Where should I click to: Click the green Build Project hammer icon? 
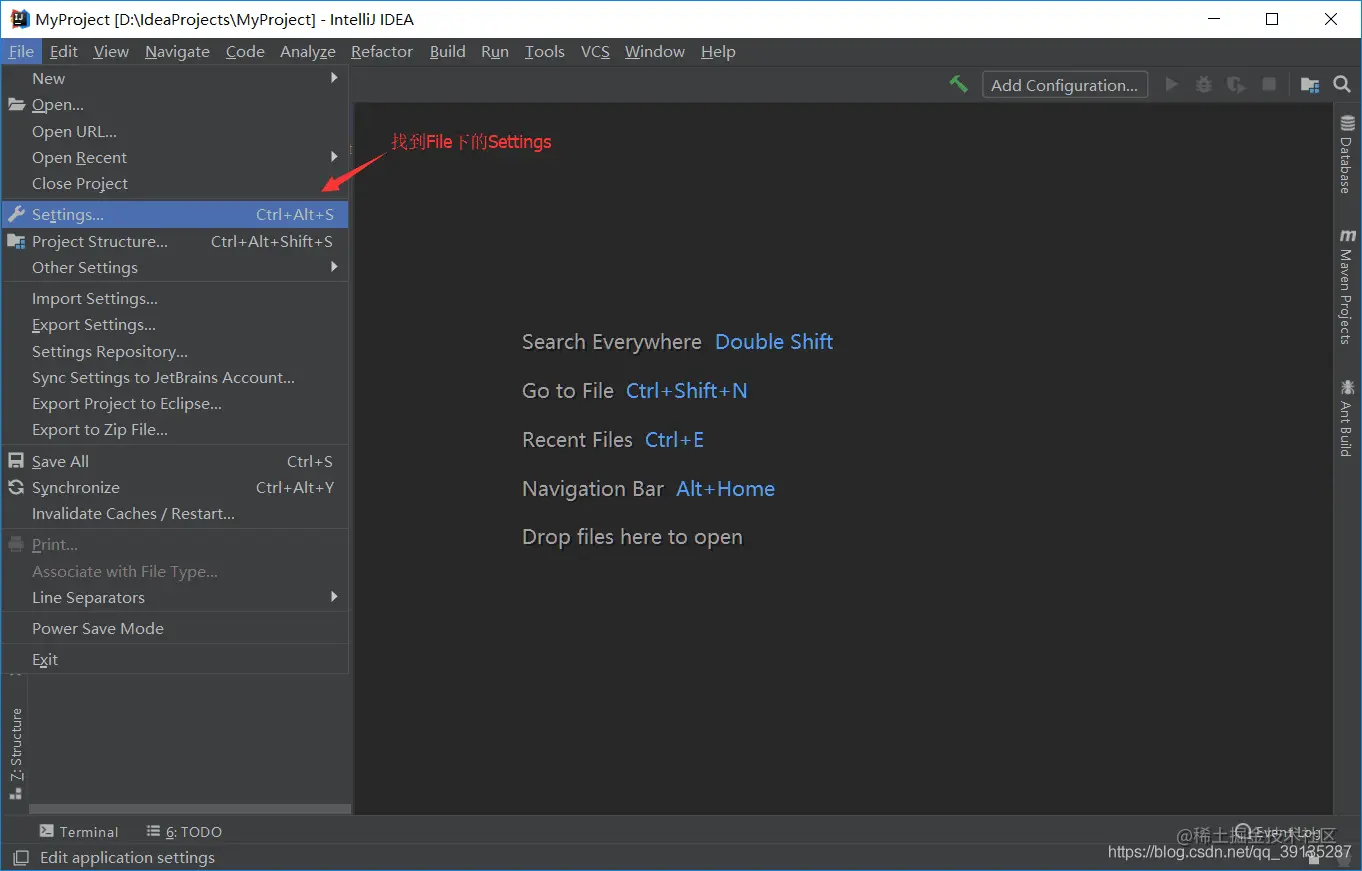[x=958, y=85]
